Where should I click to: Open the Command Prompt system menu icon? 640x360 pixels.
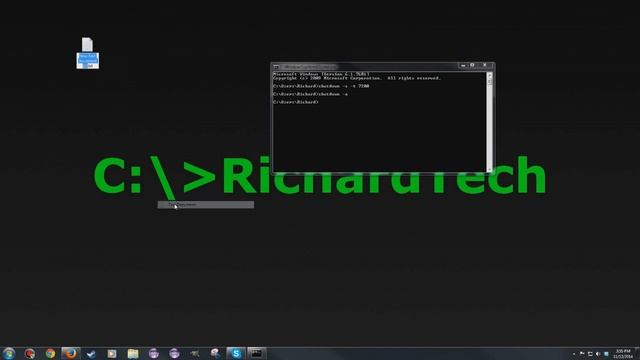(x=276, y=67)
